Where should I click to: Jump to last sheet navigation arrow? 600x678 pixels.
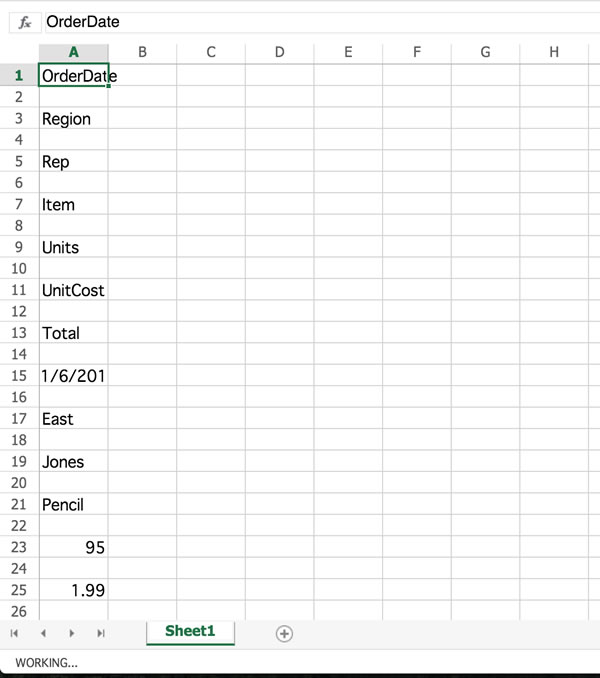coord(101,633)
